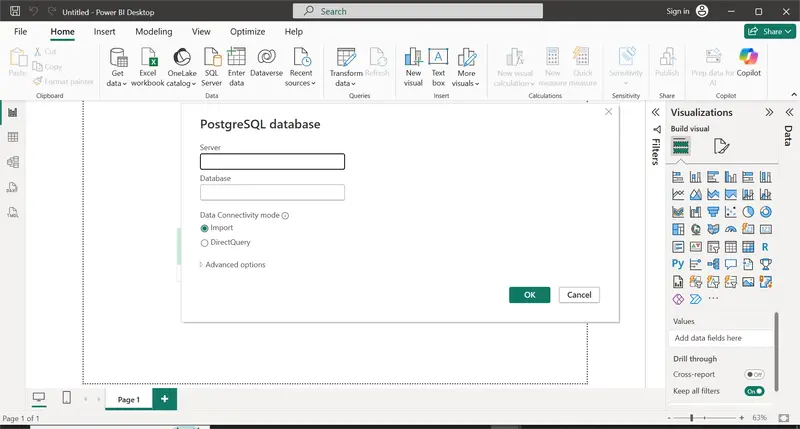Click the zoom slider handle
The width and height of the screenshot is (800, 429).
point(692,418)
